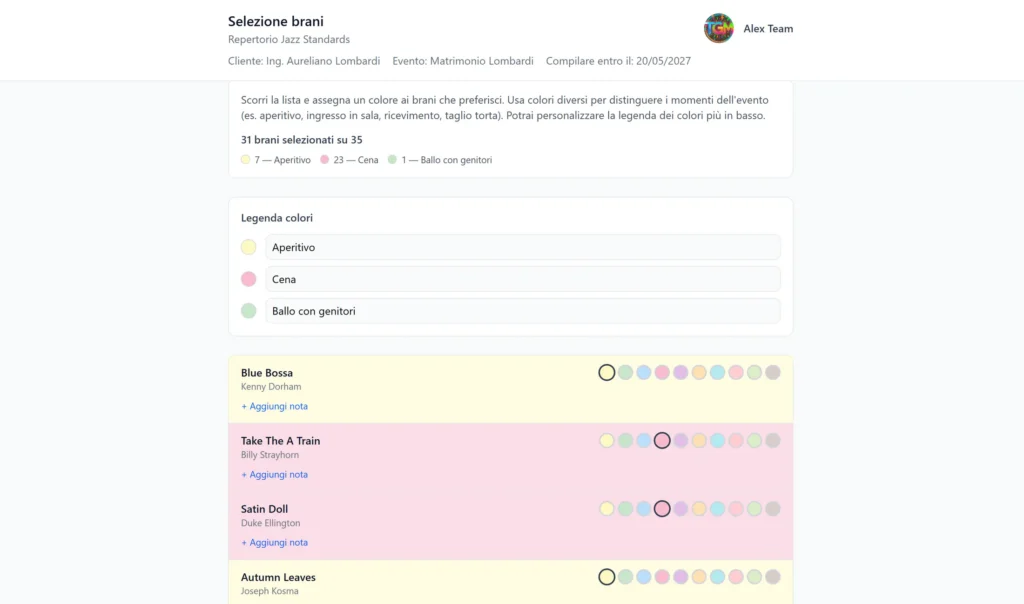Click the Alex Team avatar icon
Screen dimensions: 1024x604
(x=718, y=28)
